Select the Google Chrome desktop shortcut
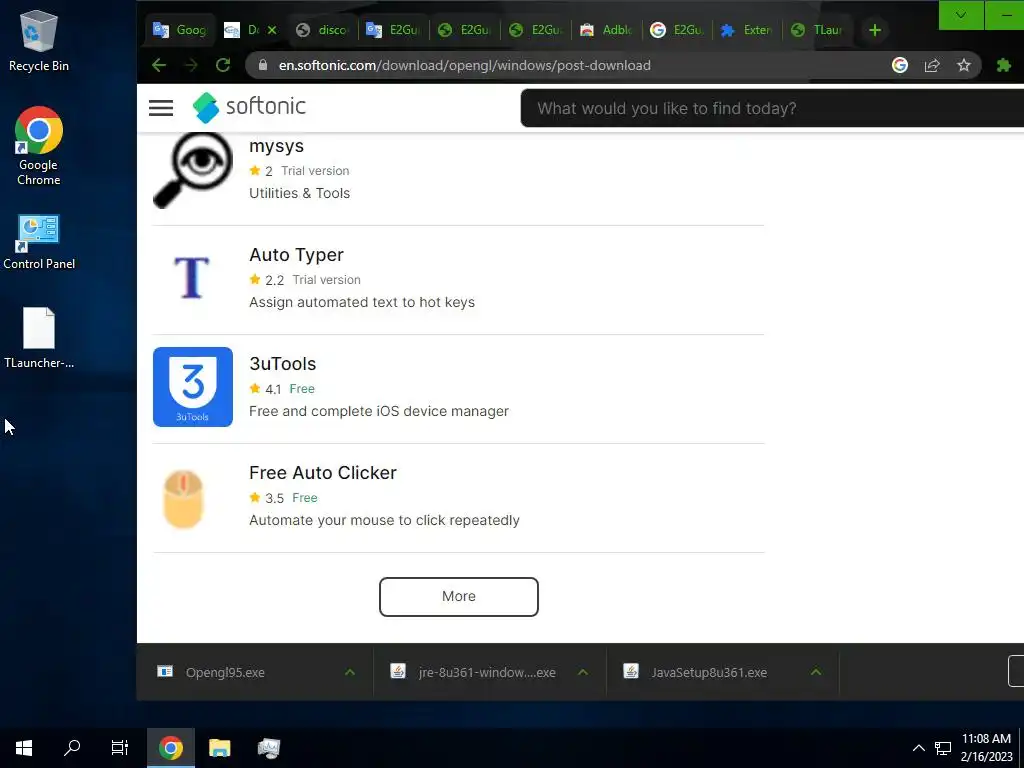The image size is (1024, 768). (39, 146)
